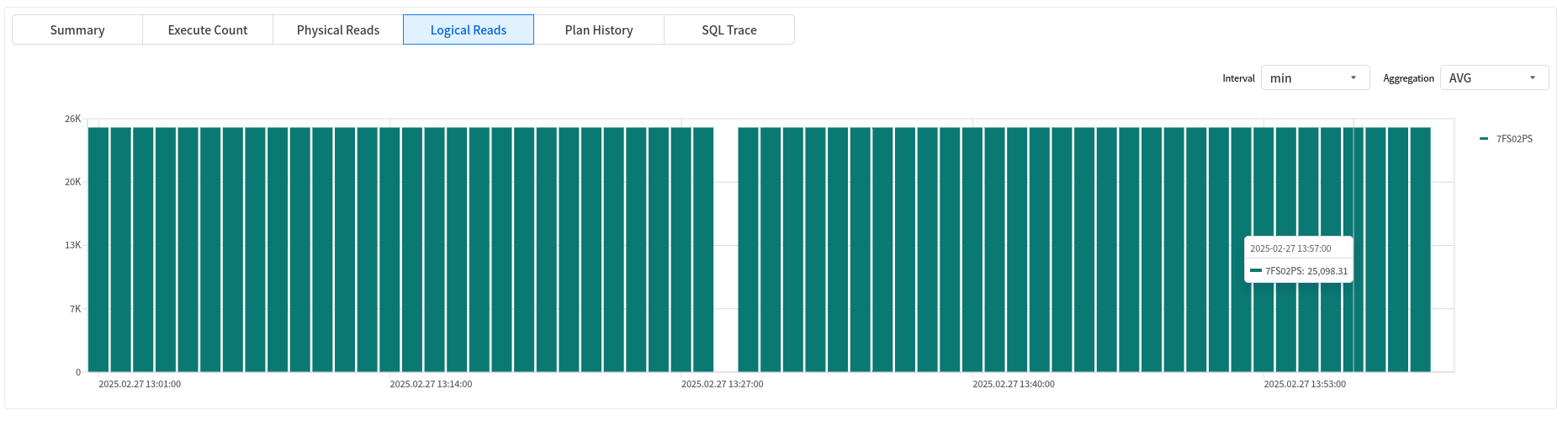Click the Interval dropdown arrow
Screen dimensions: 1568x421
[1353, 78]
